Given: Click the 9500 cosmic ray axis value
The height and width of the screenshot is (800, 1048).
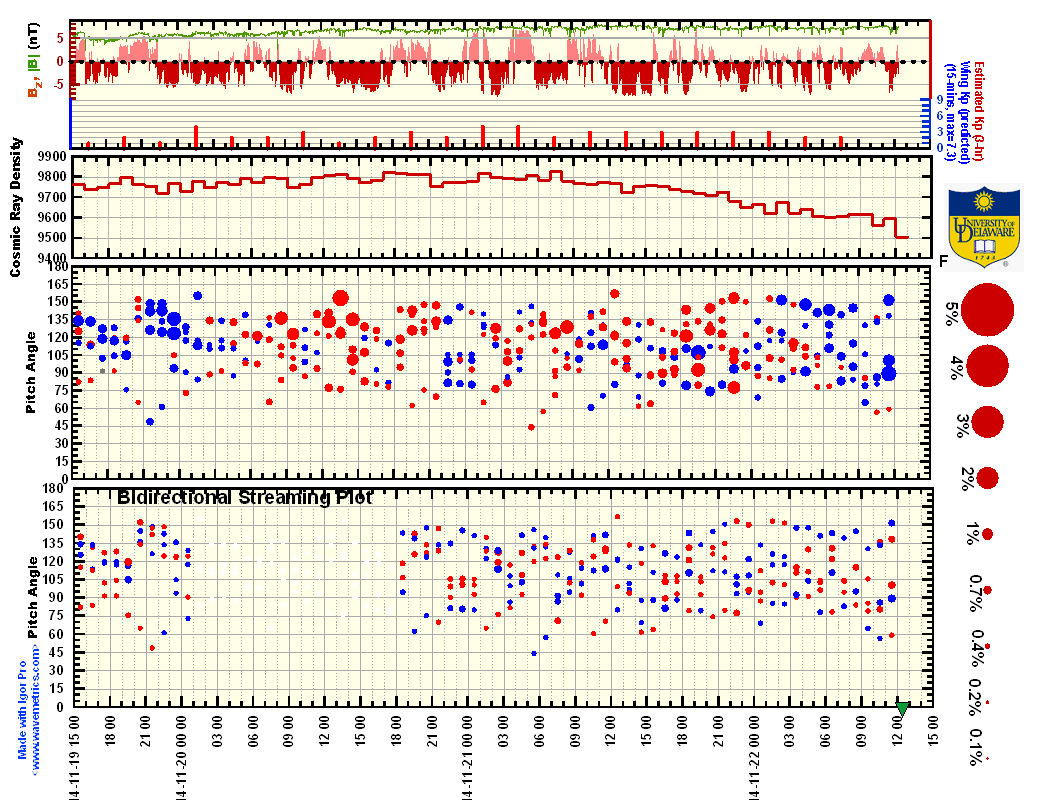Looking at the screenshot, I should pyautogui.click(x=51, y=238).
